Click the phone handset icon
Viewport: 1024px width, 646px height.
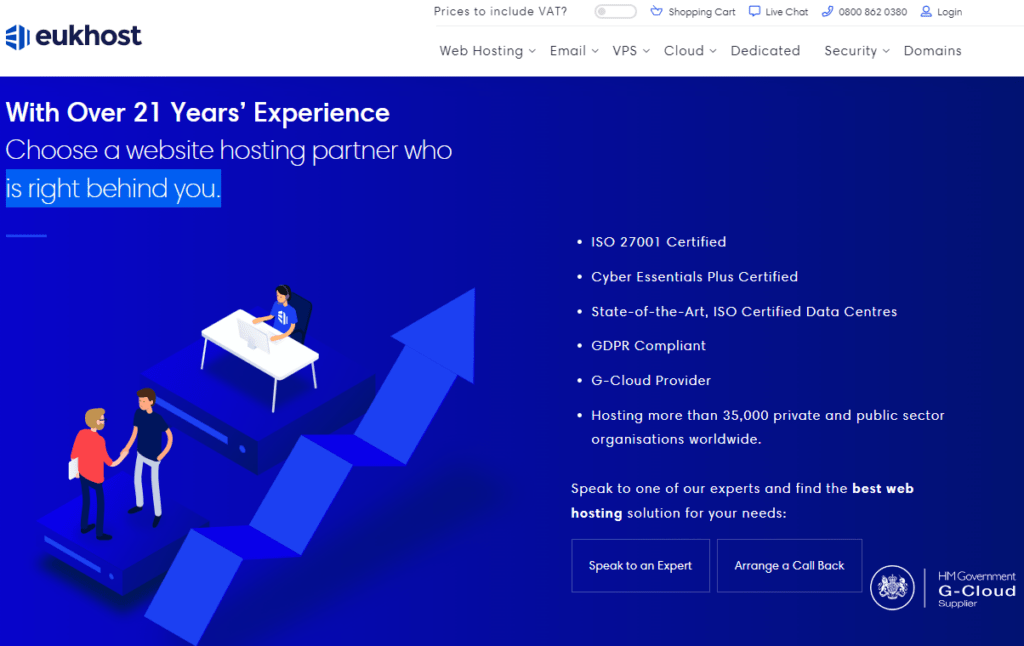coord(827,11)
